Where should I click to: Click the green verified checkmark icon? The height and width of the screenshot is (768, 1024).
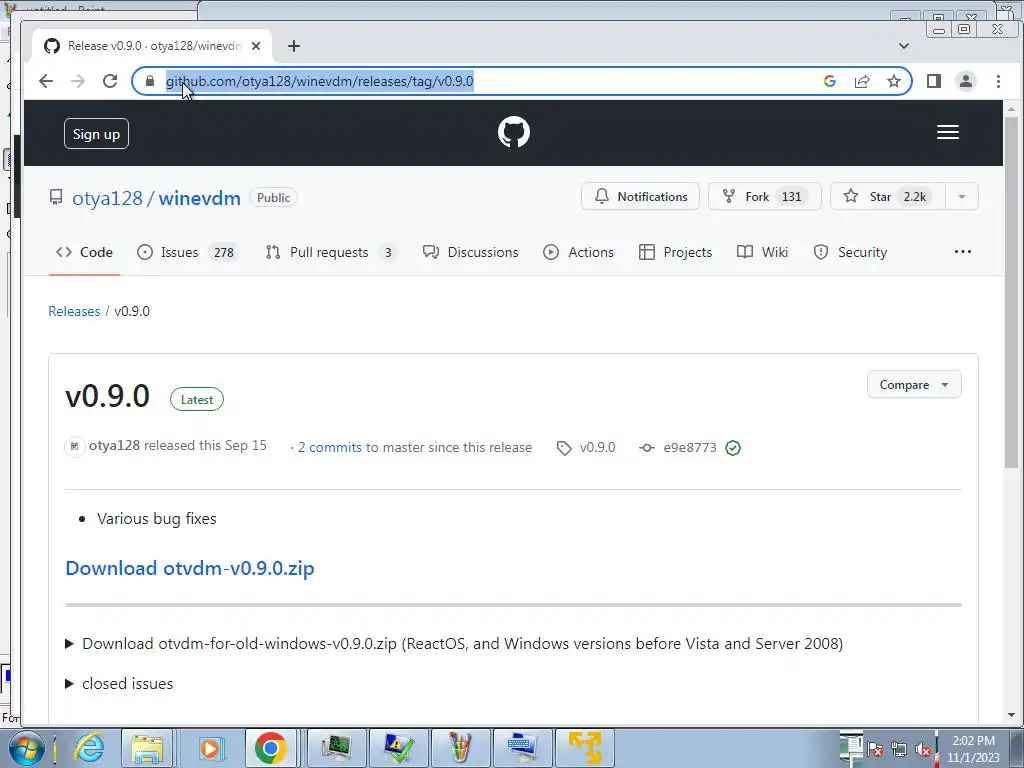(x=733, y=448)
